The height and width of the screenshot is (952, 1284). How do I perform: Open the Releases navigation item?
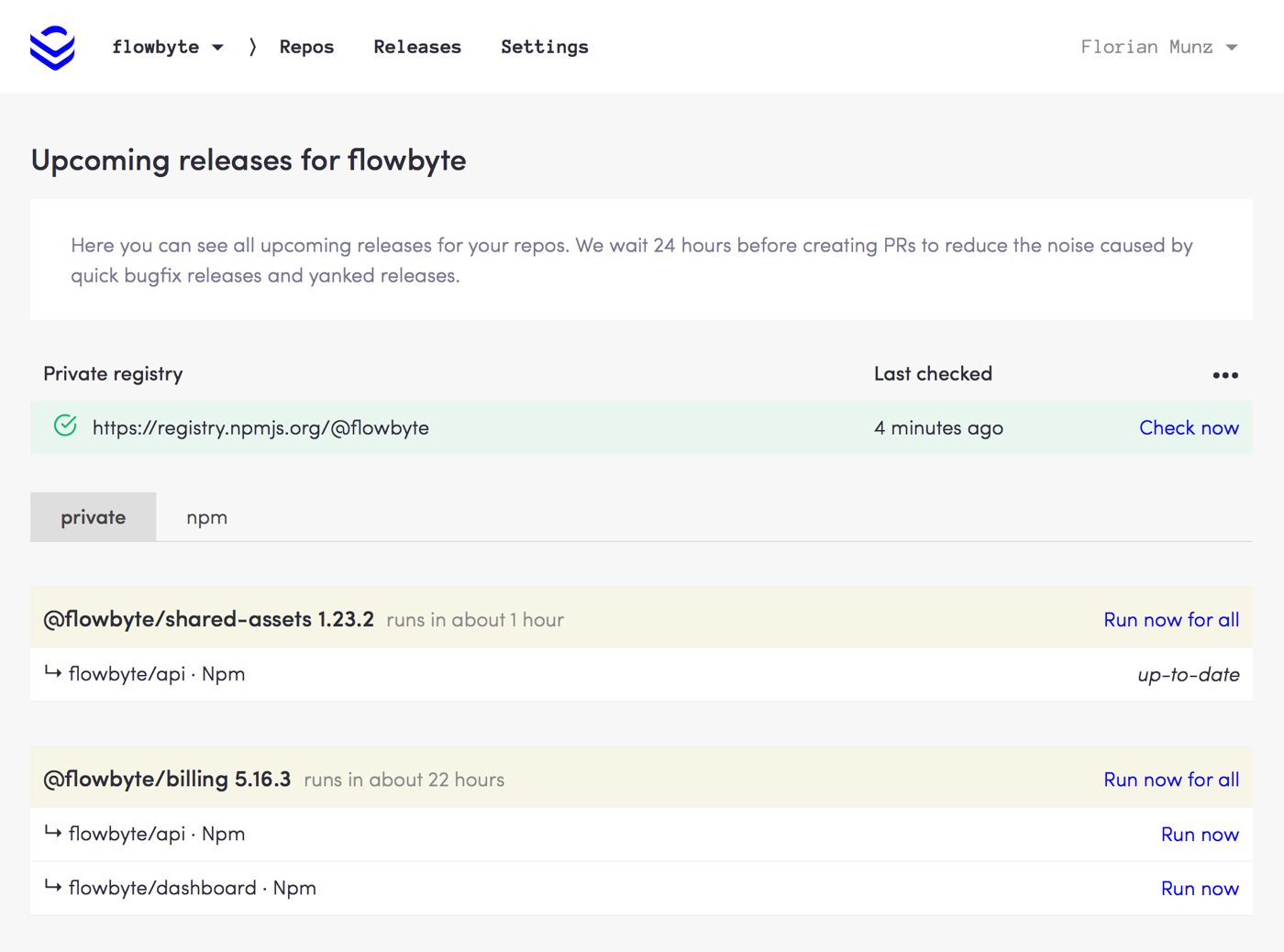(x=417, y=47)
